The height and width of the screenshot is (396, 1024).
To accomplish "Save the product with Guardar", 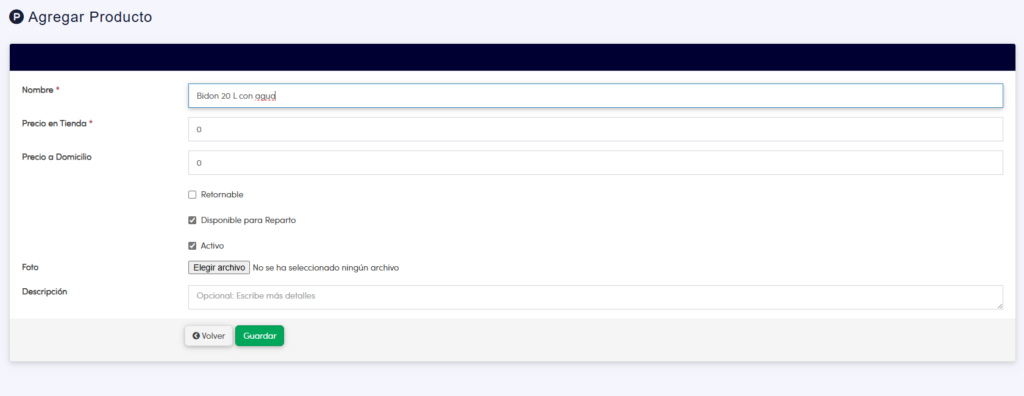I will (259, 336).
